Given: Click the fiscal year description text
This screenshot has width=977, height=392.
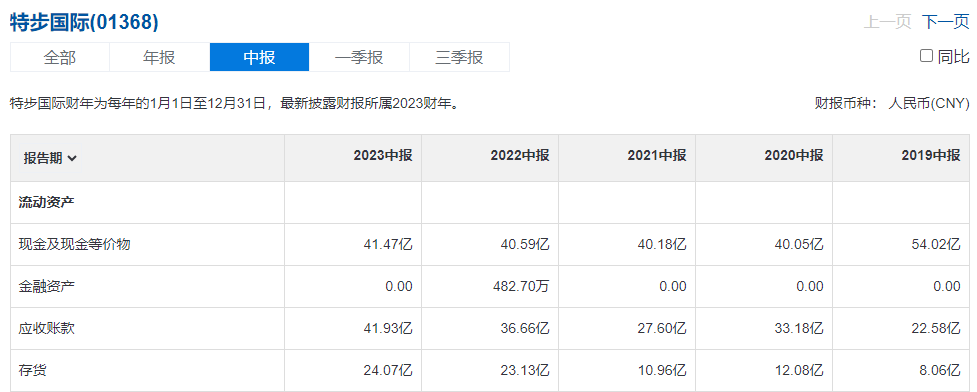Looking at the screenshot, I should [236, 103].
